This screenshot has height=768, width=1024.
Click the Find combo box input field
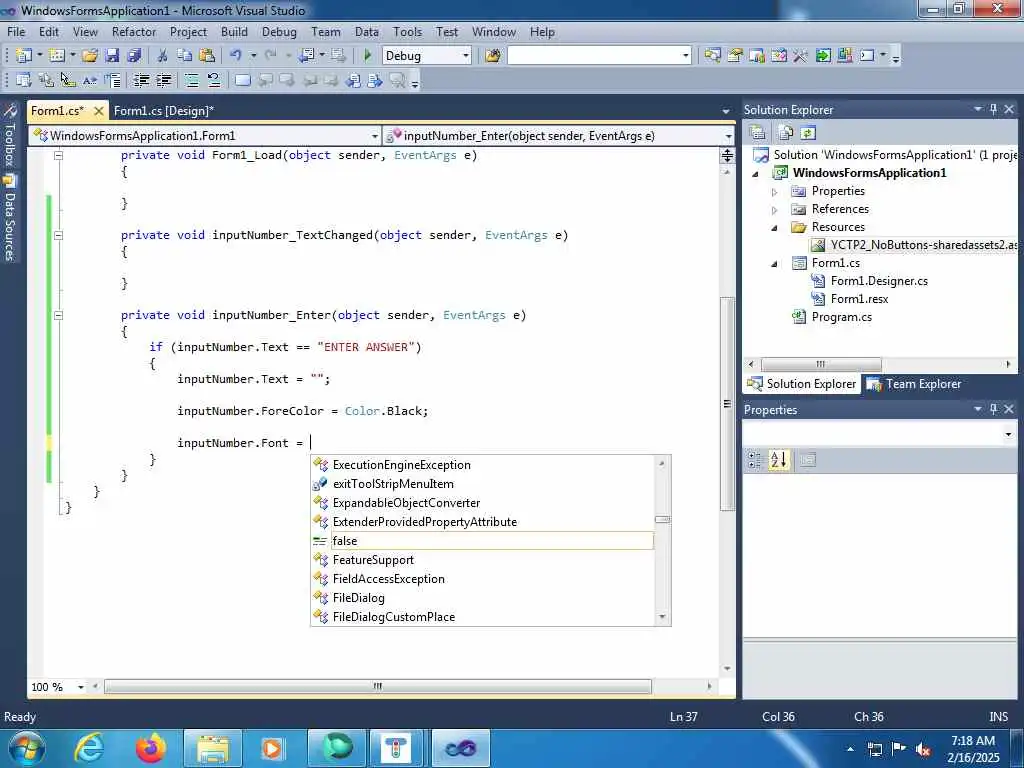(594, 56)
